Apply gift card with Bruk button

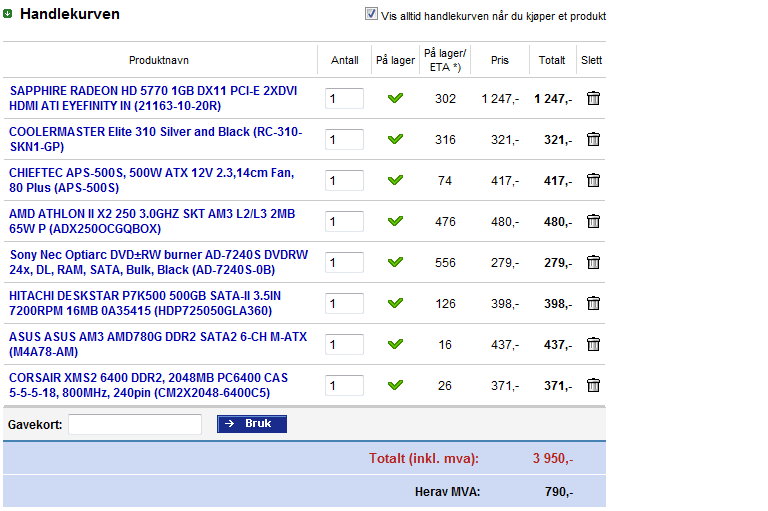(252, 424)
